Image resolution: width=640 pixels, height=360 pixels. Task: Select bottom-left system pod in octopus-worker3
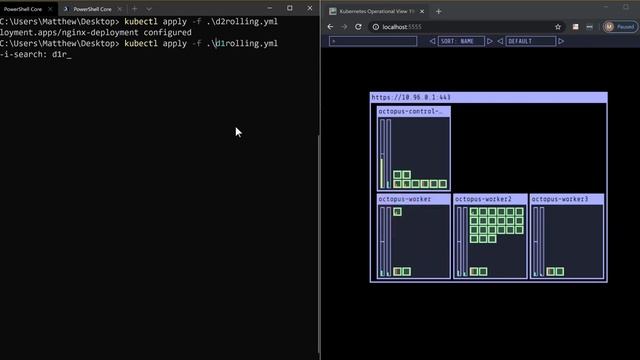point(551,271)
